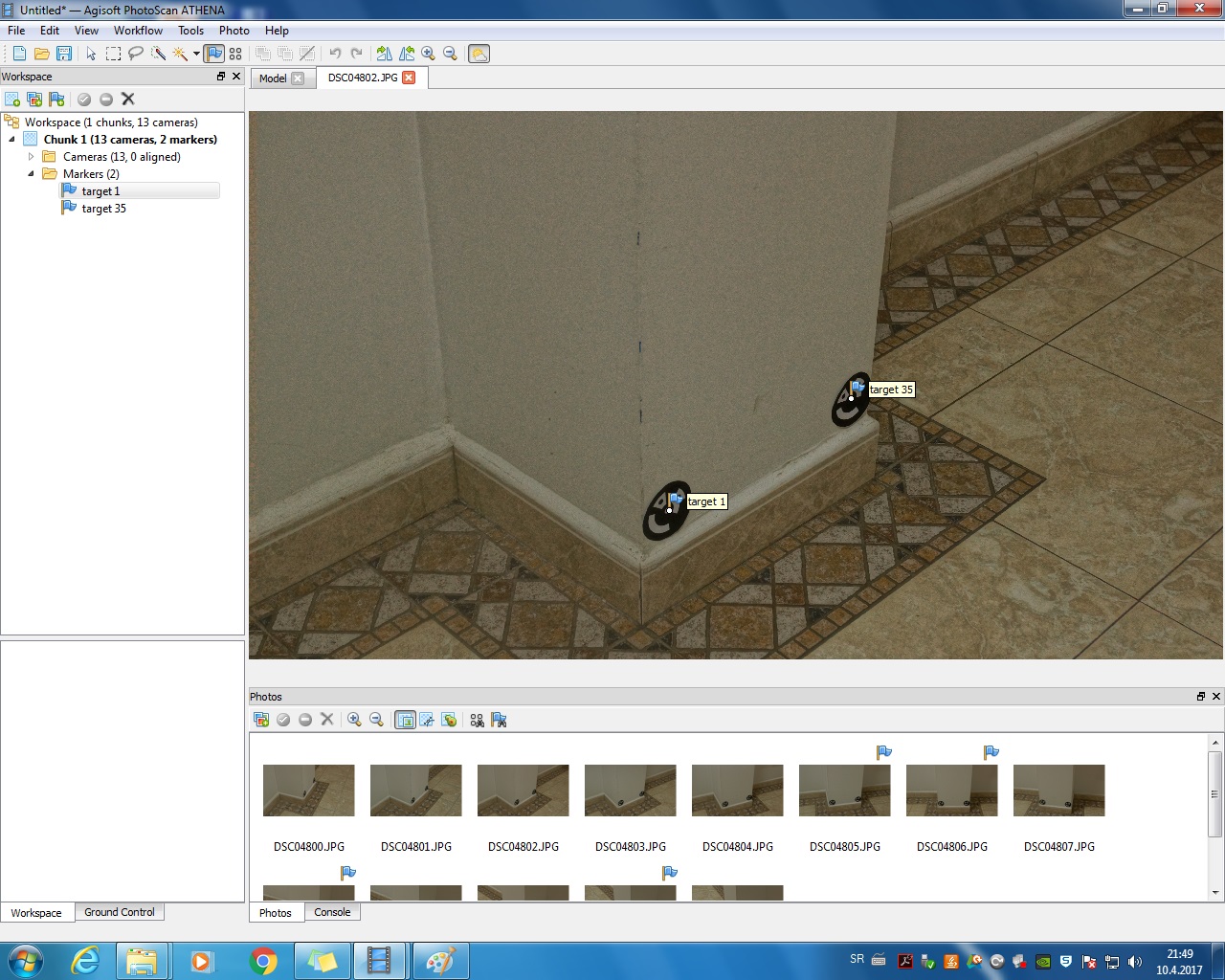
Task: Click the Enable items checkmark in the Workspace toolbar
Action: [x=84, y=100]
